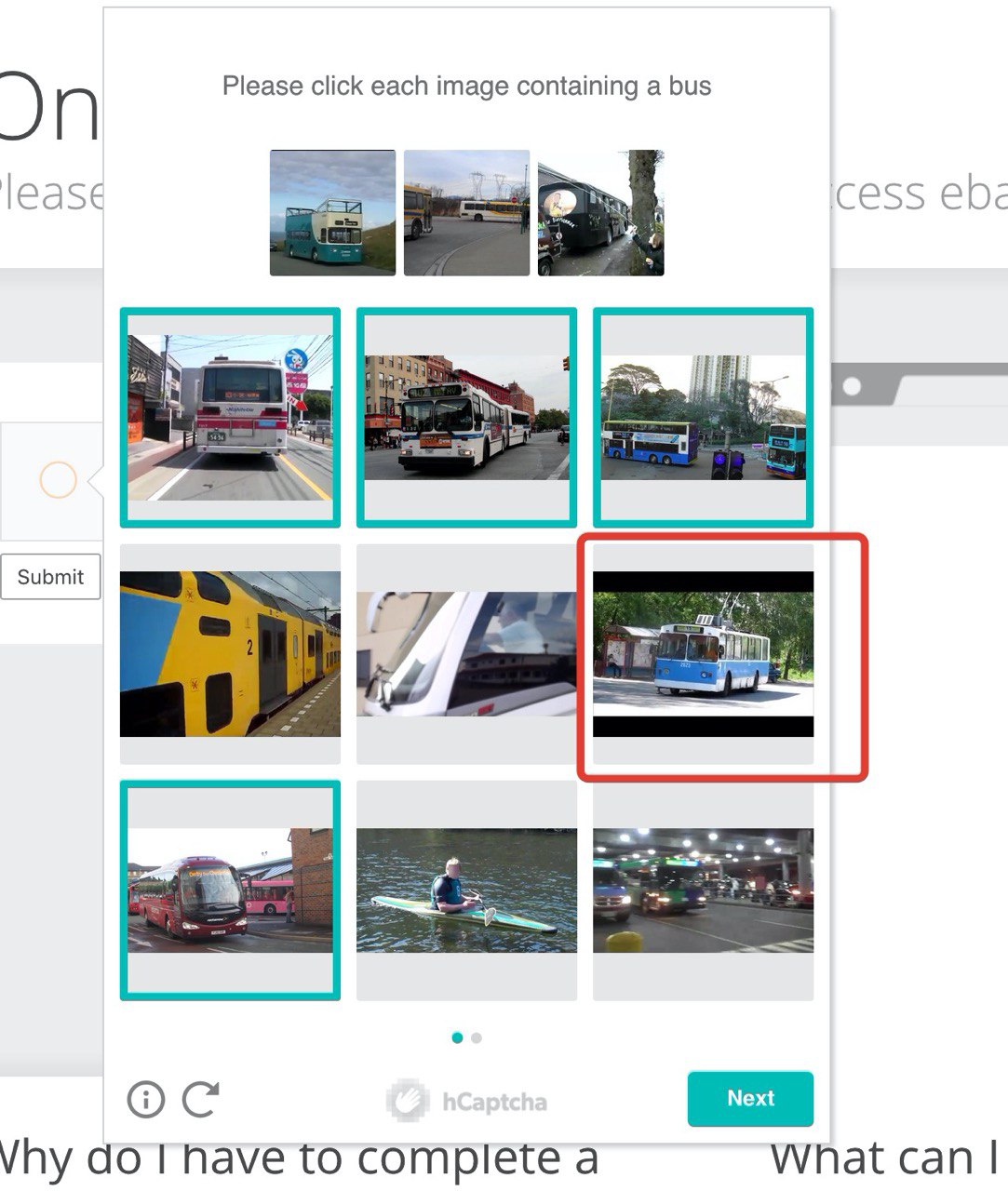Open the hCaptcha info icon
The width and height of the screenshot is (1008, 1191).
point(145,1099)
